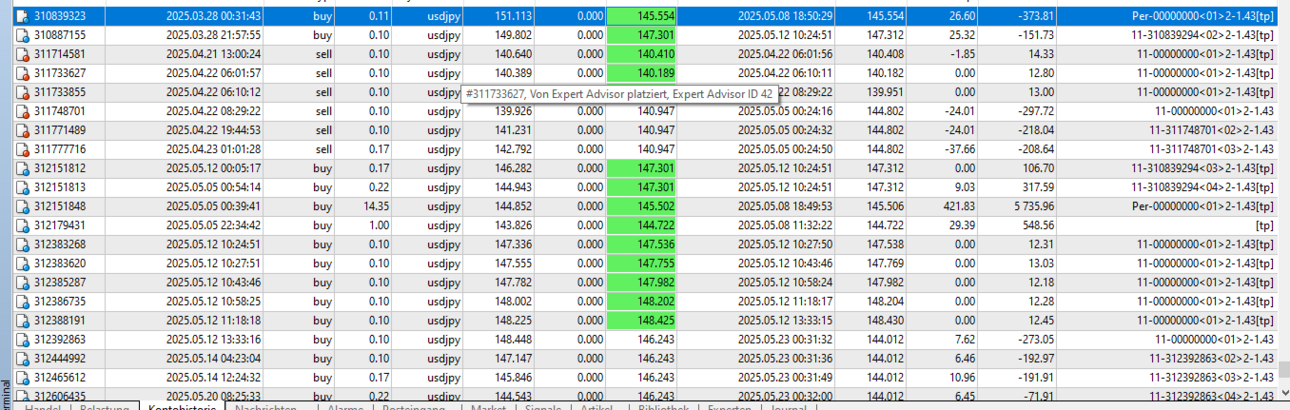1290x410 pixels.
Task: Click the order icon of ticket 312383620
Action: (x=21, y=264)
